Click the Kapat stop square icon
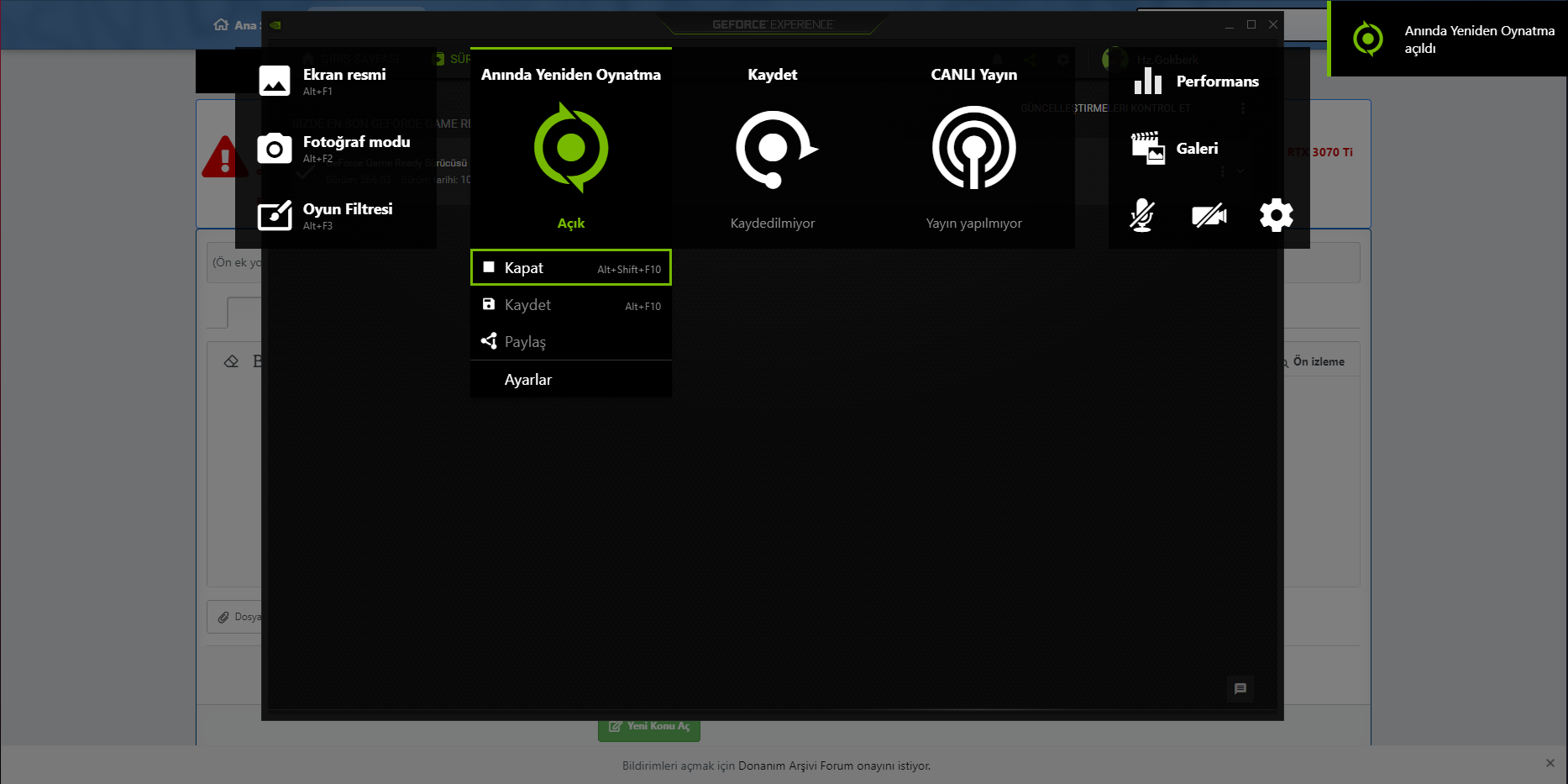1568x784 pixels. pos(489,267)
